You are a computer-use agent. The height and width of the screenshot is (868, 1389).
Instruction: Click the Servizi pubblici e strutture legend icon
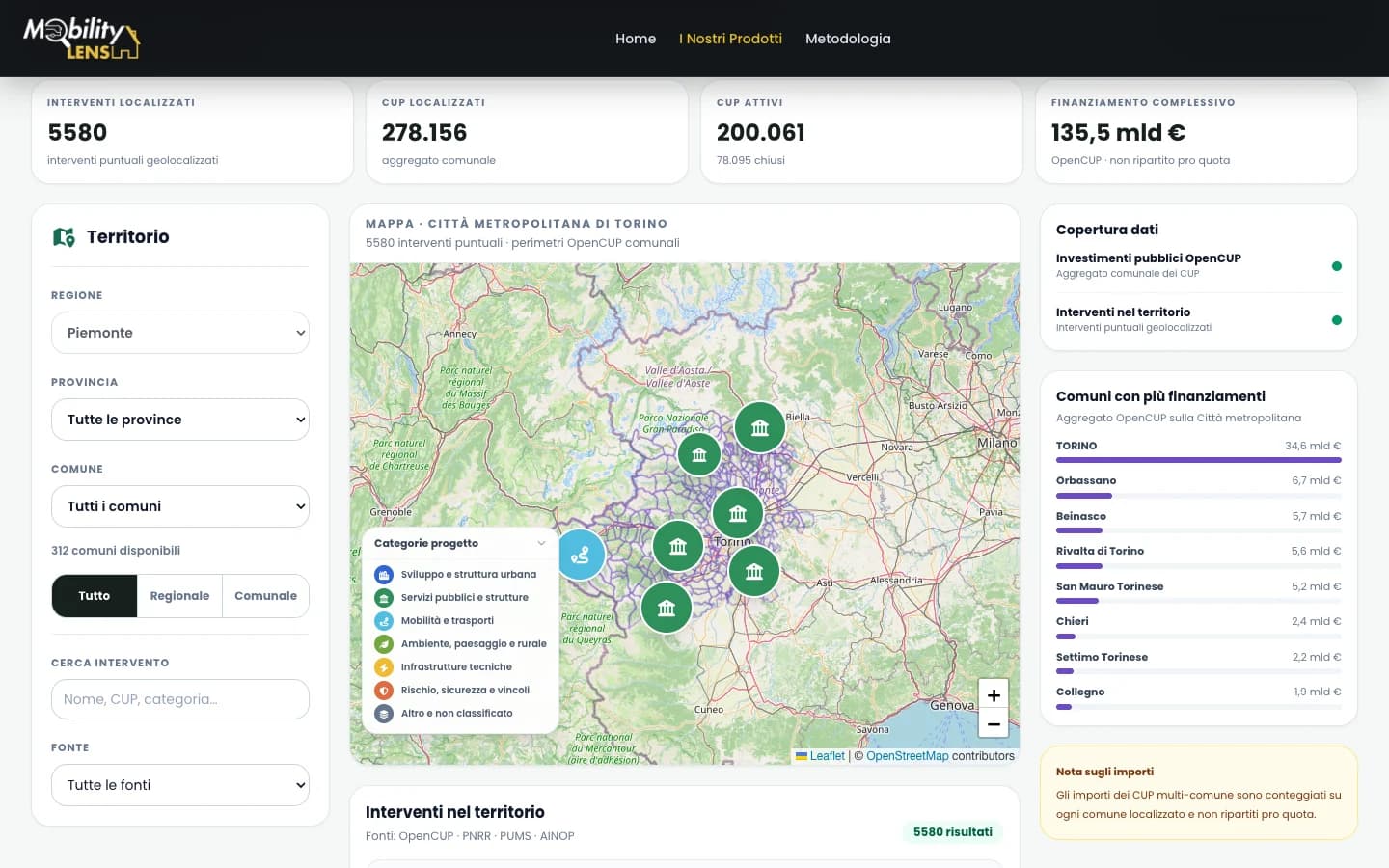point(384,597)
